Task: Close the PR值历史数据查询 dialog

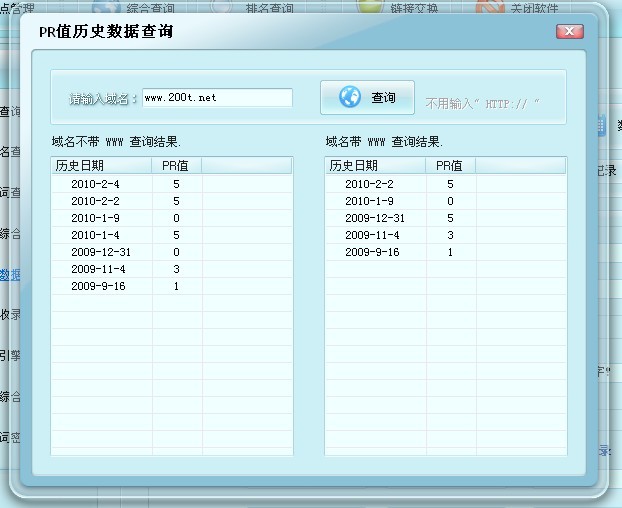Action: point(570,31)
